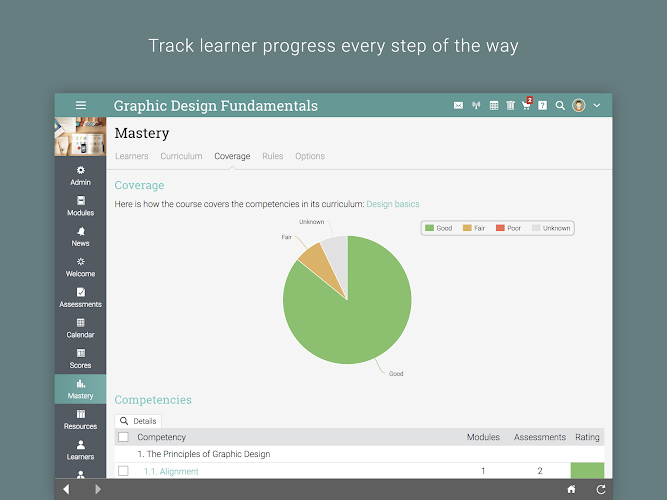
Task: Click the search magnifier in header
Action: [560, 106]
